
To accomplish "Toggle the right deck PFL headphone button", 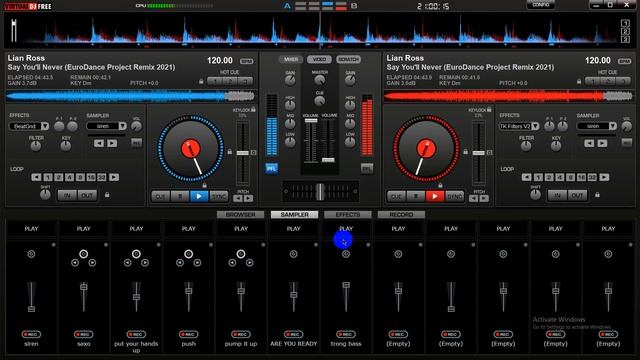I will [x=367, y=168].
